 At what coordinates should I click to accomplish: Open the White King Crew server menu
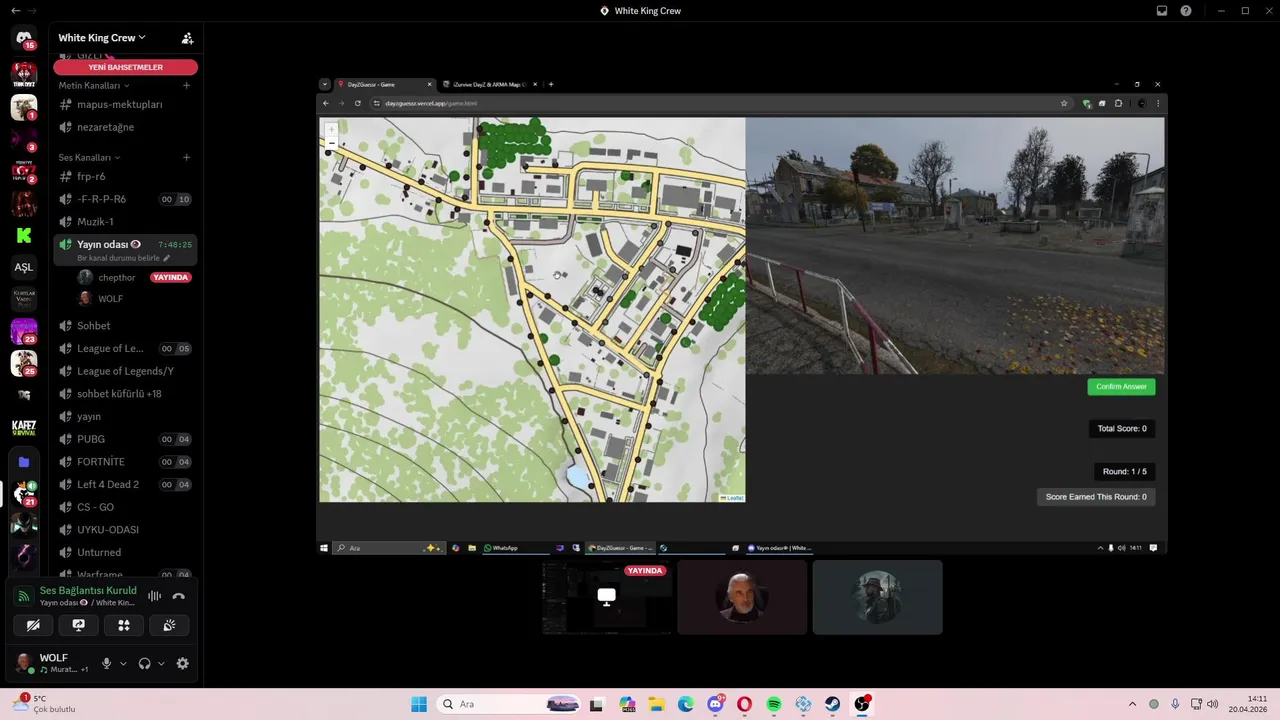point(102,38)
